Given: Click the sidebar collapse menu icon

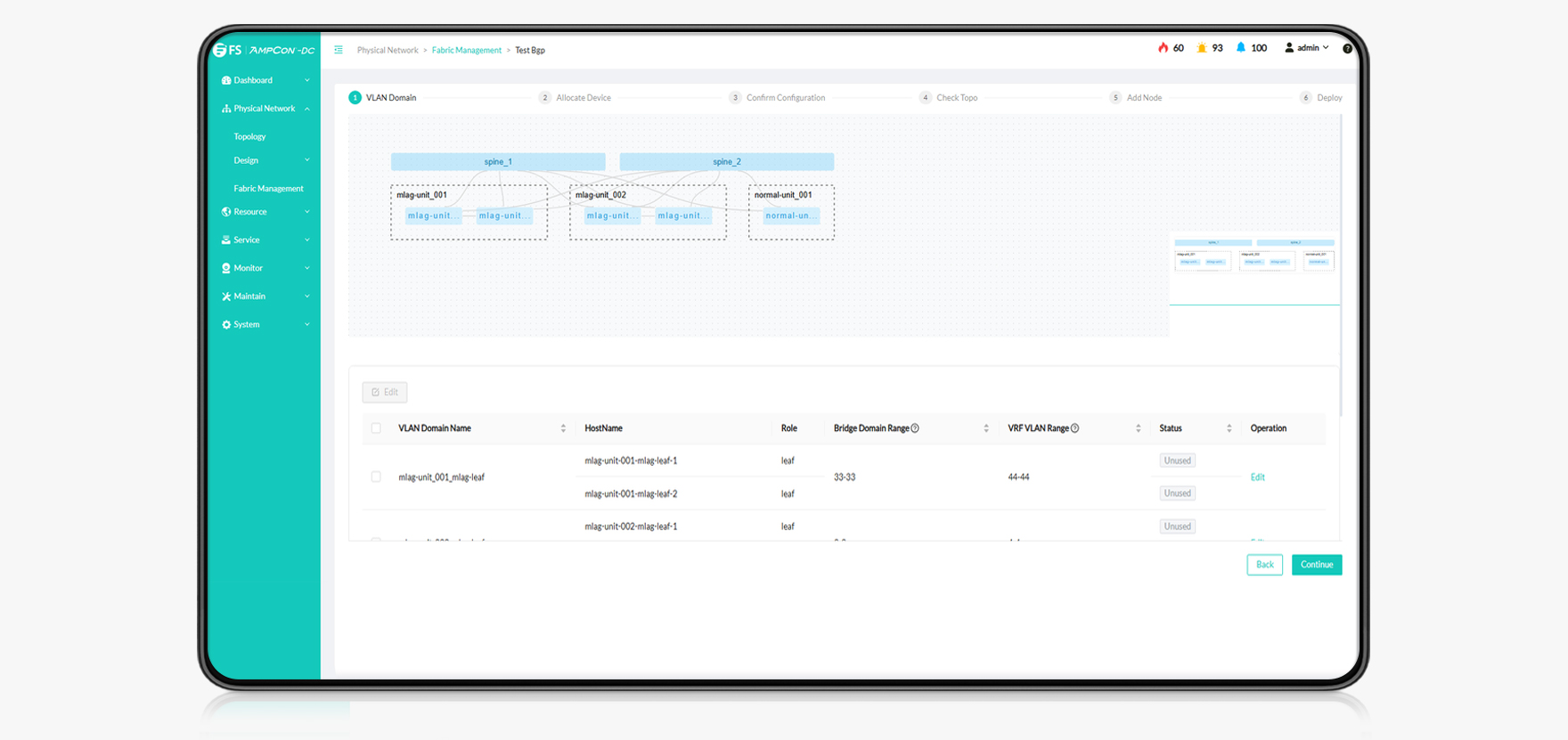Looking at the screenshot, I should pos(339,50).
